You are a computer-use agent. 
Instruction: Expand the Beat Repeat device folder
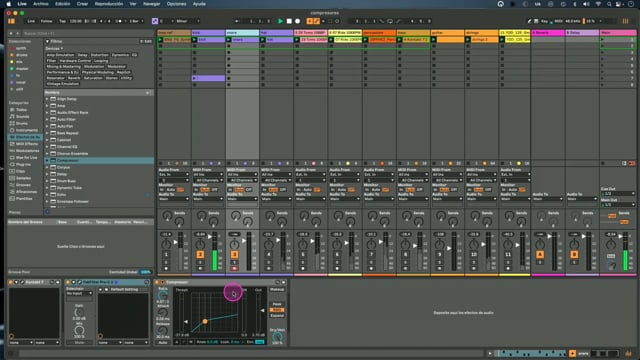pyautogui.click(x=47, y=133)
